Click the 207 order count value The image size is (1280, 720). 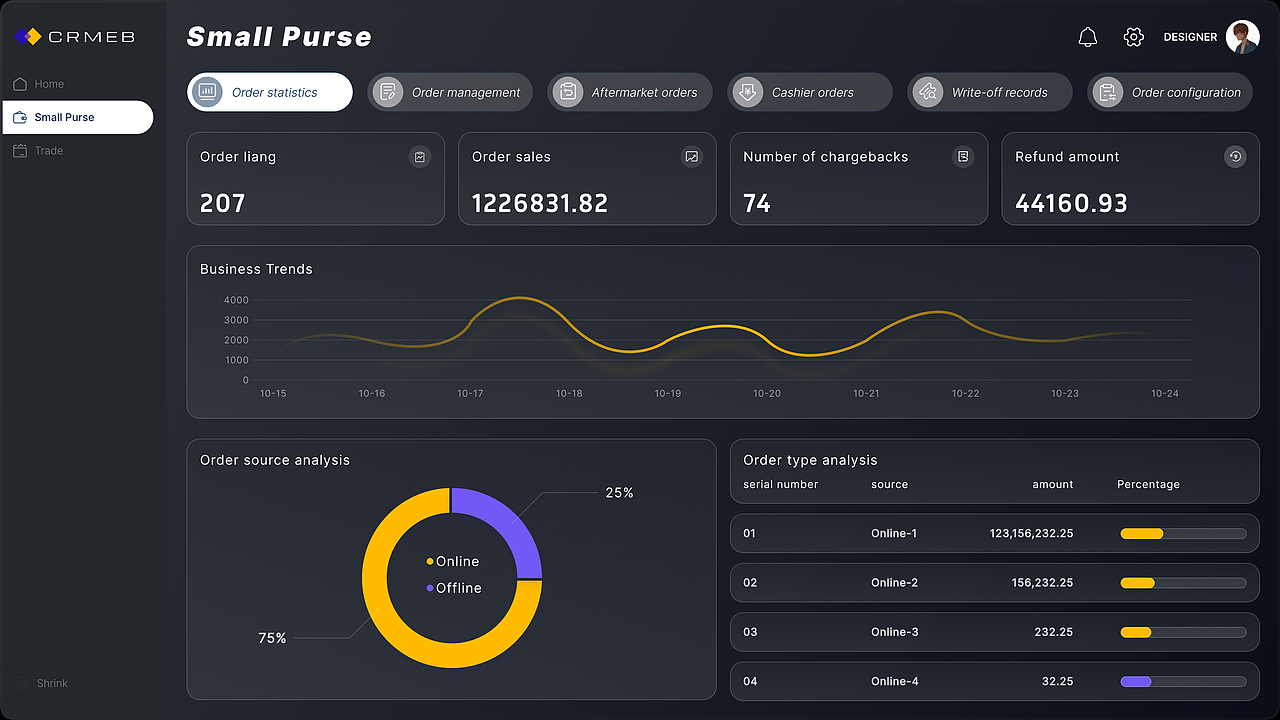pos(222,204)
